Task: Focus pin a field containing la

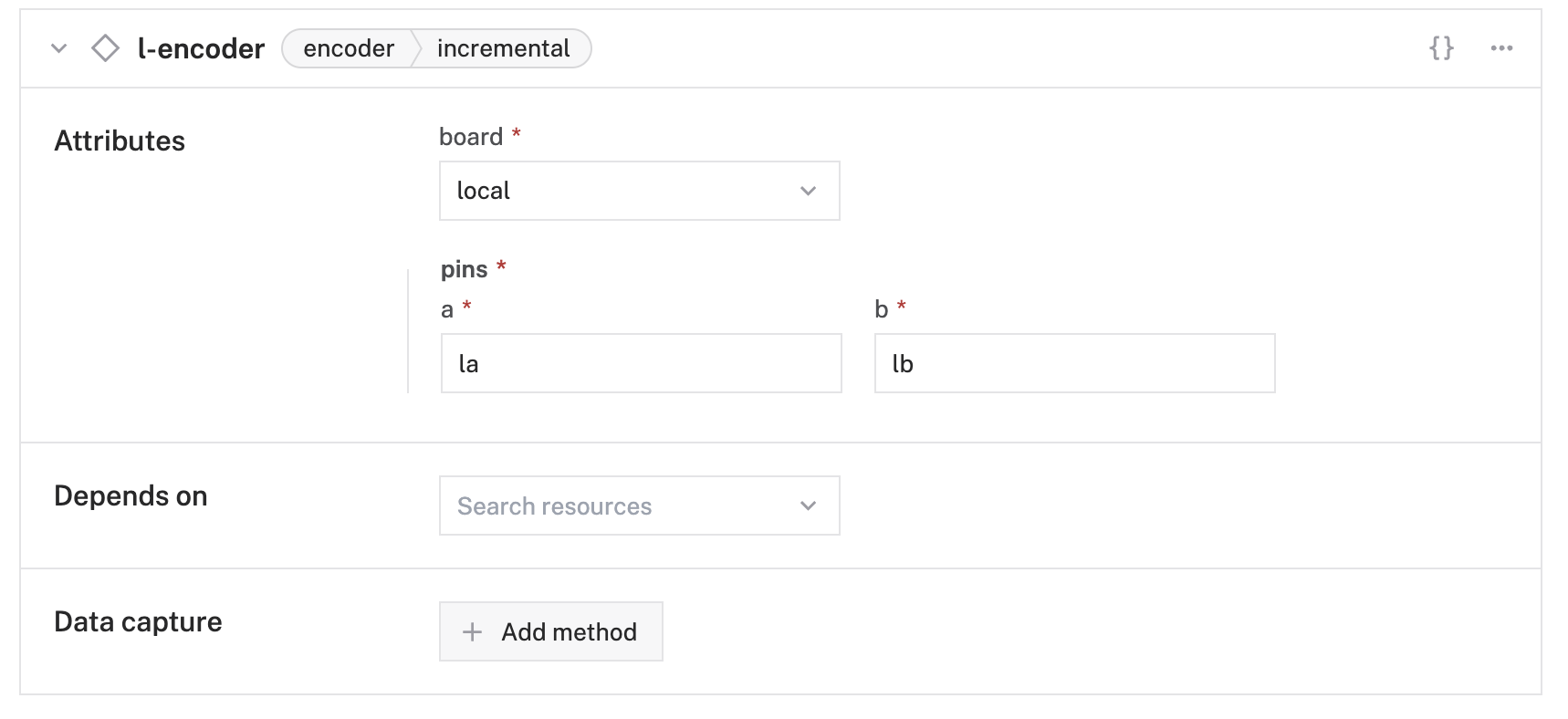Action: pos(641,363)
